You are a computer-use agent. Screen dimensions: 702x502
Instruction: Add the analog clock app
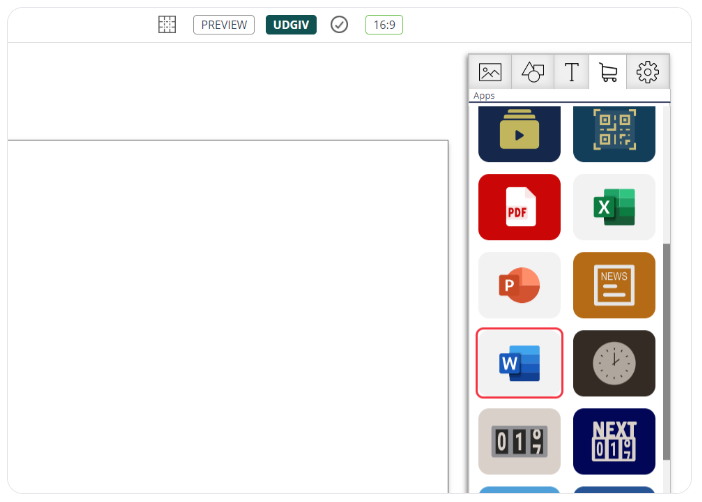point(614,363)
